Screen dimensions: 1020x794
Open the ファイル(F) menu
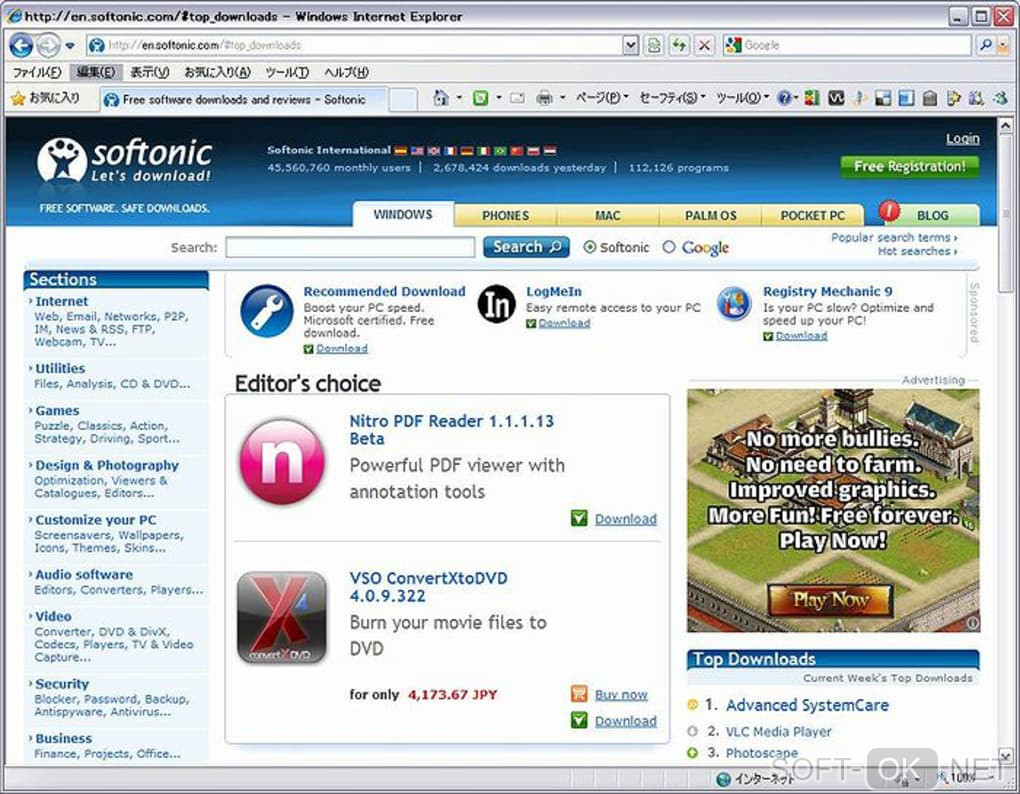click(x=37, y=72)
